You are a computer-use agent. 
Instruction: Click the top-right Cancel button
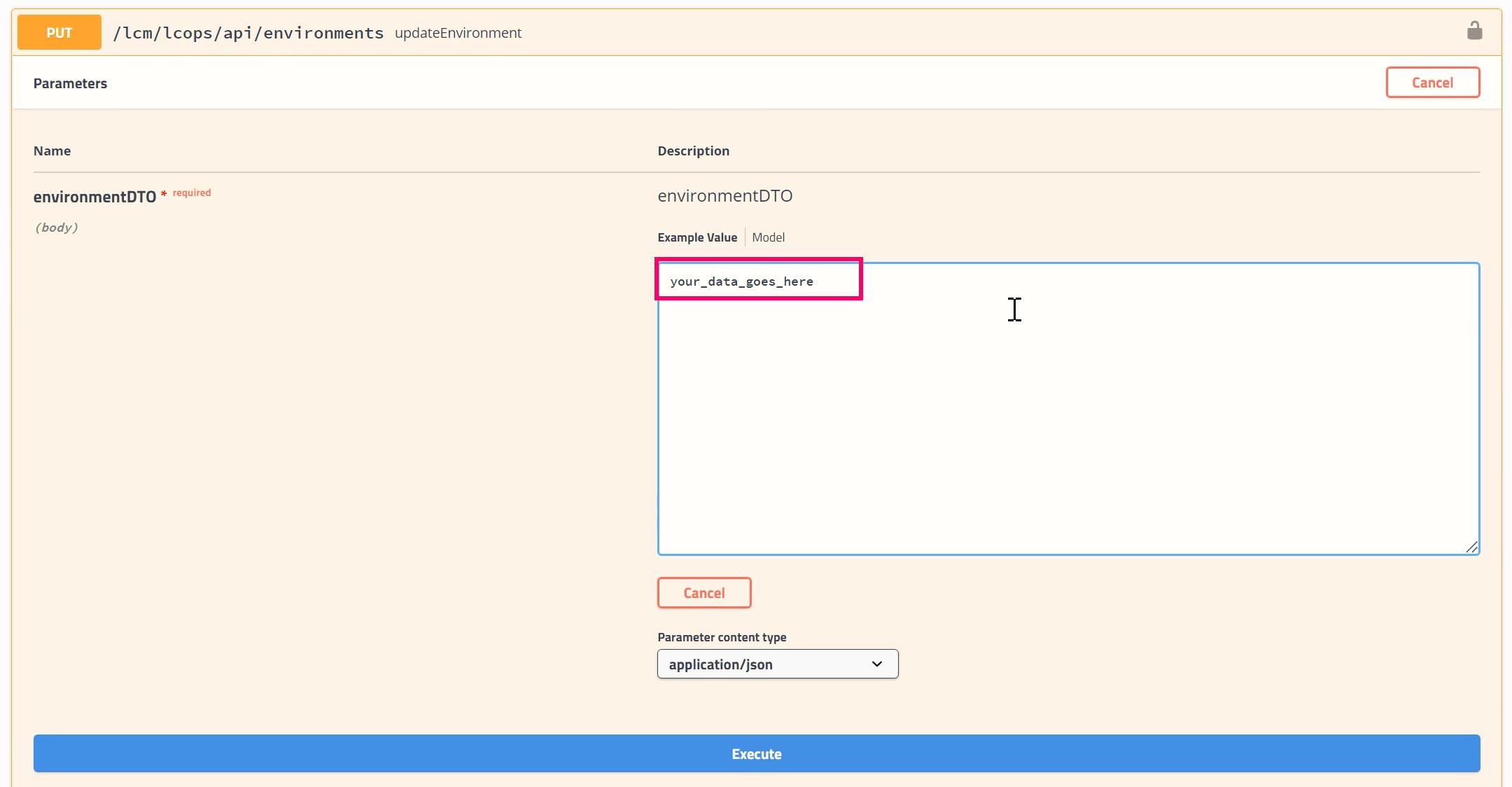pos(1432,83)
